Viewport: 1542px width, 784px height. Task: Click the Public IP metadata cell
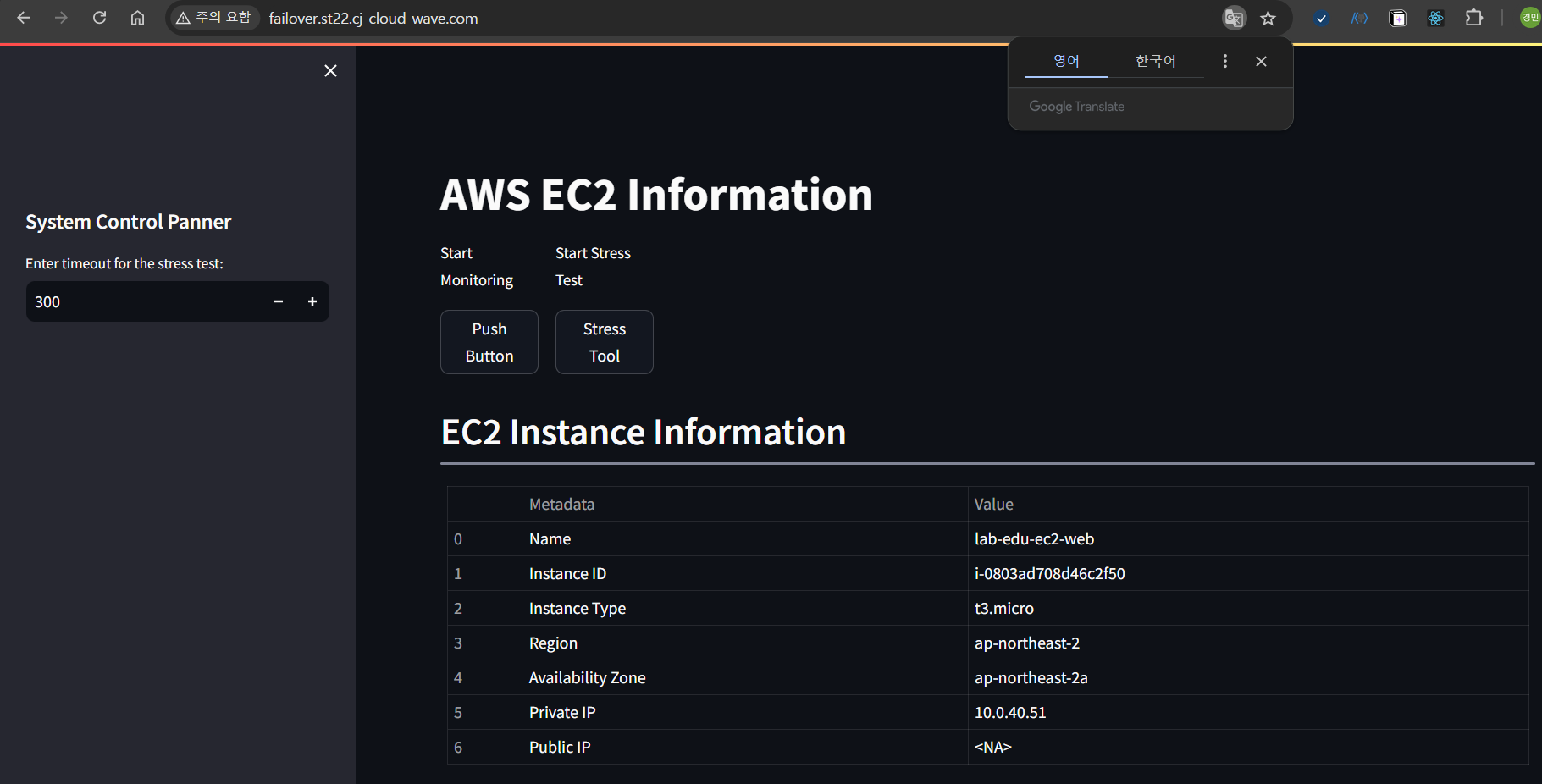tap(745, 747)
